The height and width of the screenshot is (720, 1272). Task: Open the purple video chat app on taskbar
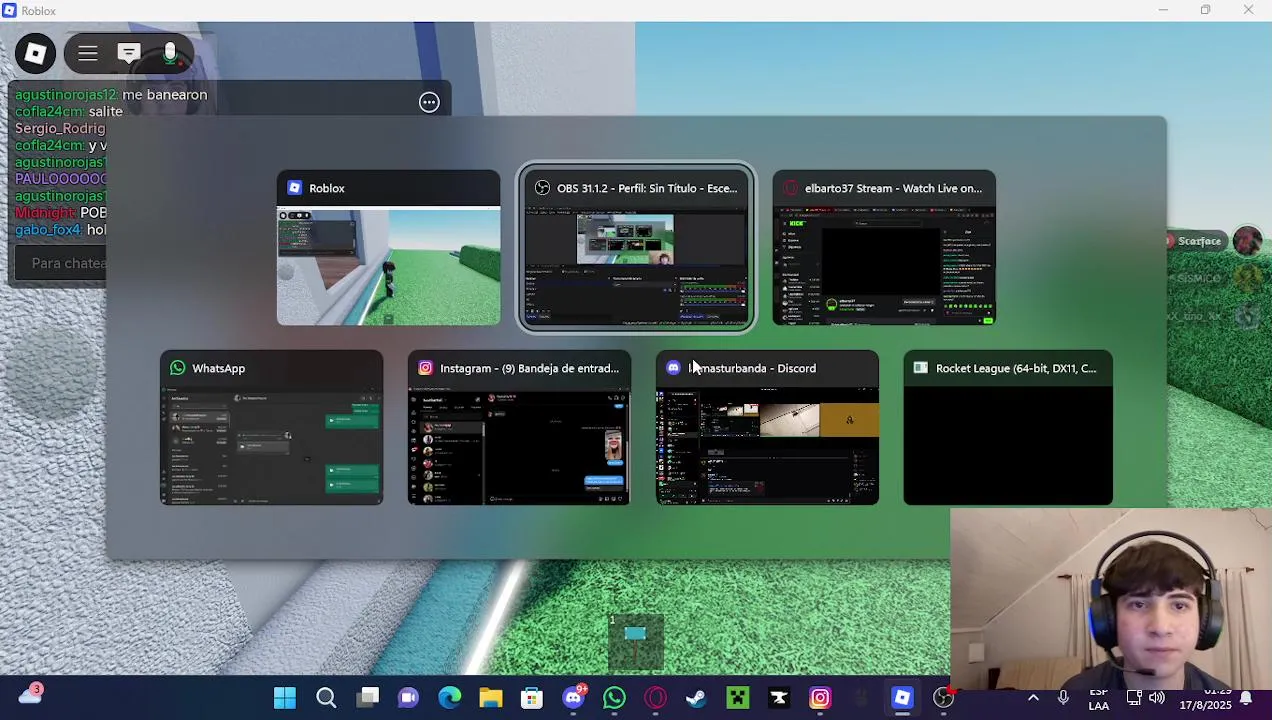click(408, 698)
